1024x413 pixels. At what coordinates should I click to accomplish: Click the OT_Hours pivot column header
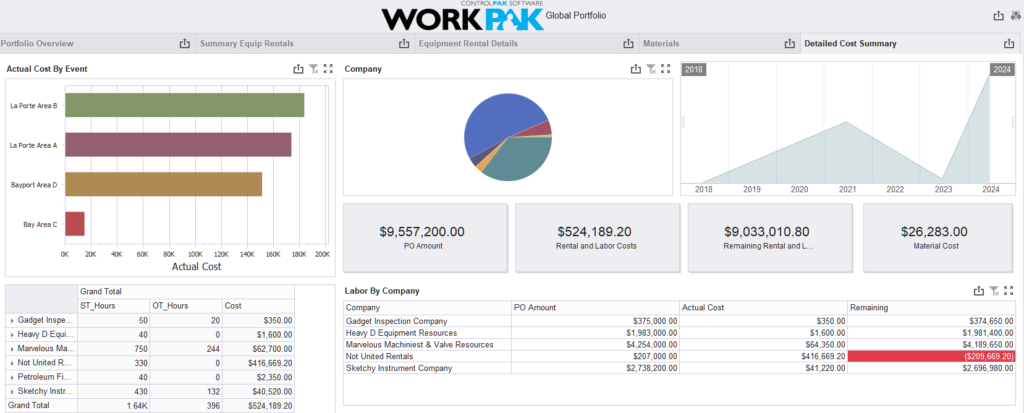[185, 305]
